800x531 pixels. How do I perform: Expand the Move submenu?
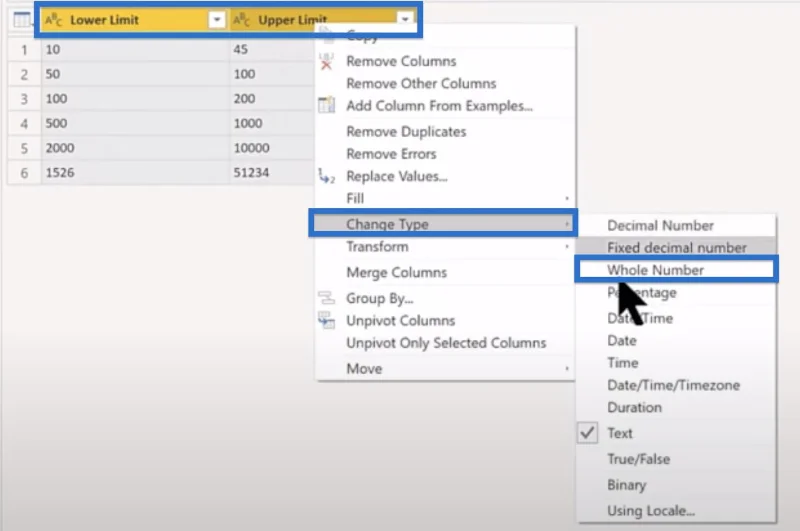point(445,369)
